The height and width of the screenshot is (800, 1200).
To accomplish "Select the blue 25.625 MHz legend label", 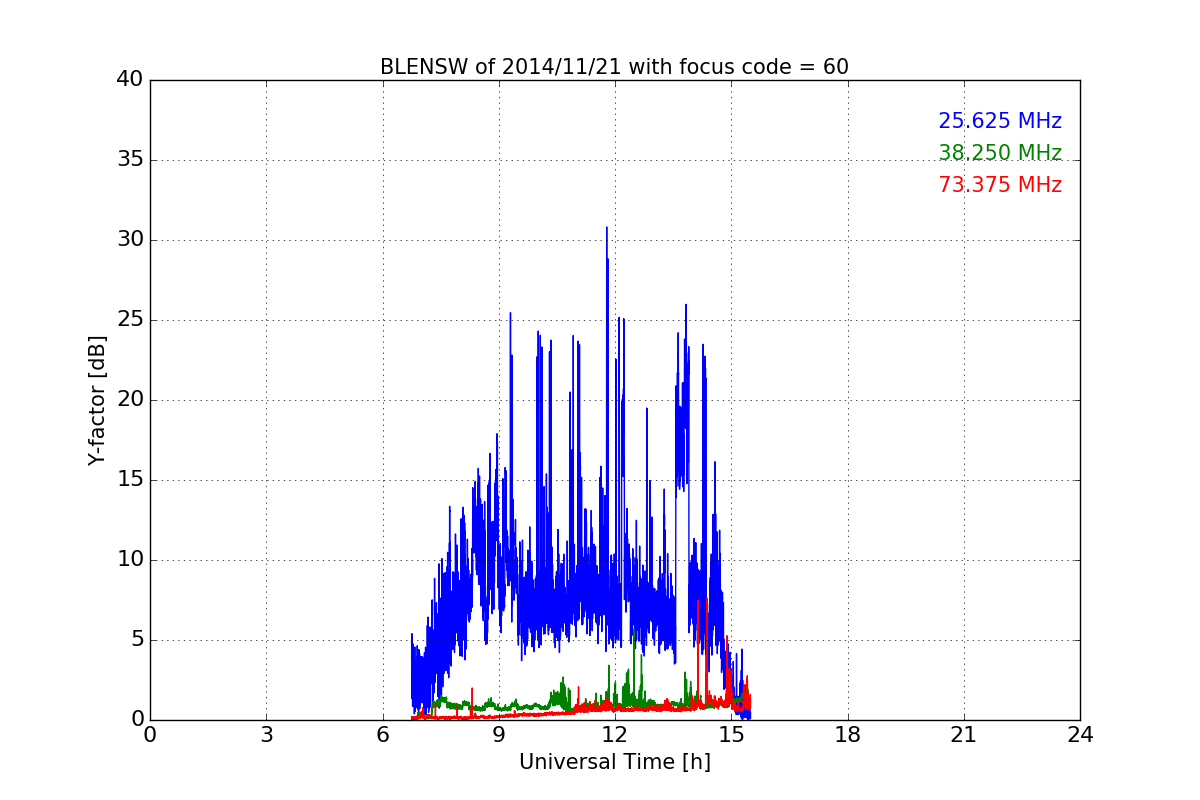I will [1000, 121].
